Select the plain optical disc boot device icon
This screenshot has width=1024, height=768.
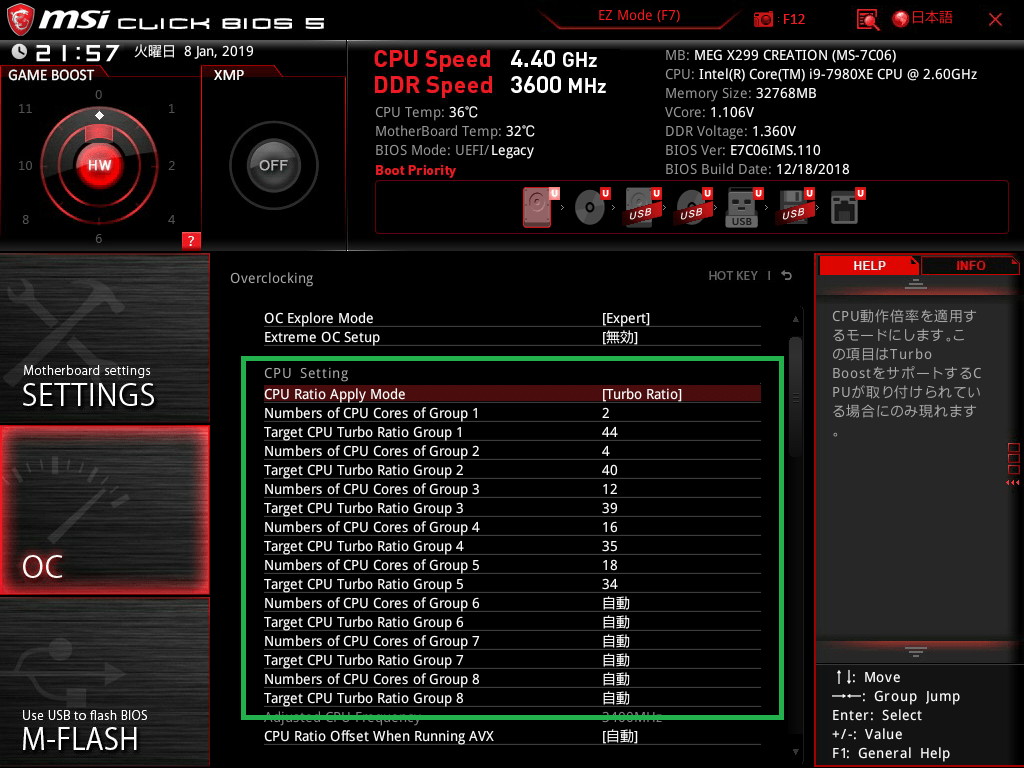590,208
